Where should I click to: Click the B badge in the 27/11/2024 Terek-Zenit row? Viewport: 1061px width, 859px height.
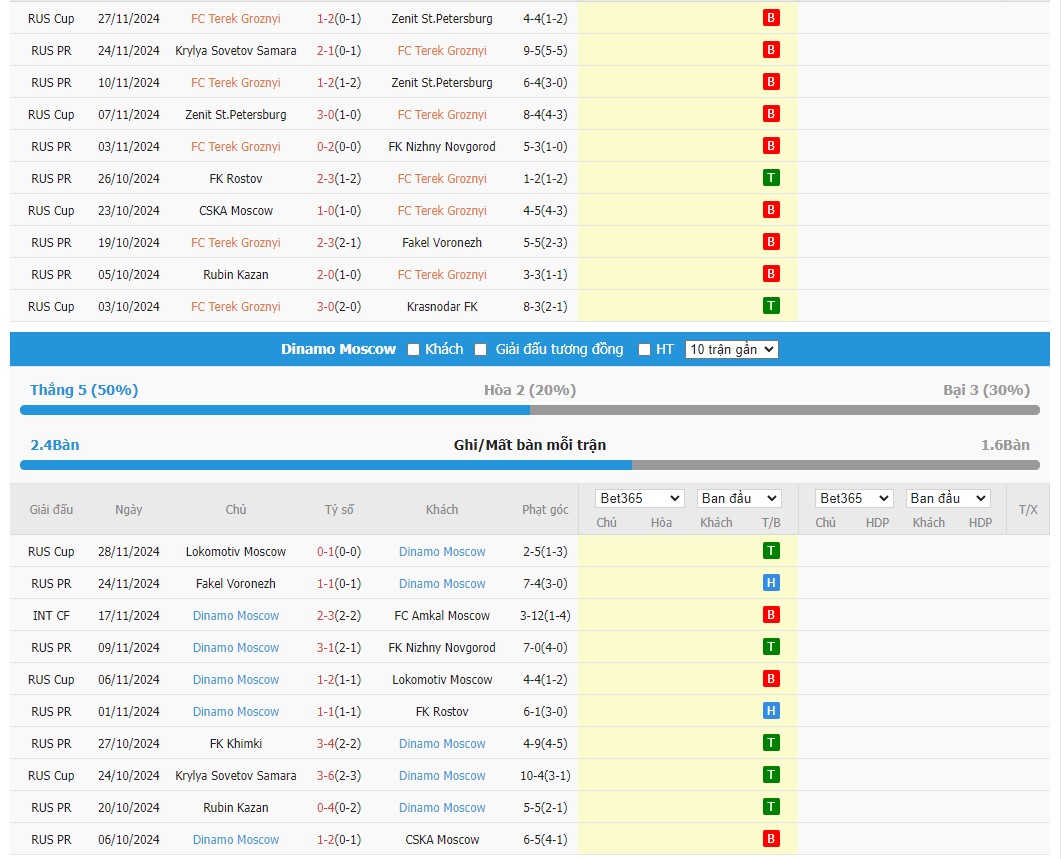coord(771,18)
